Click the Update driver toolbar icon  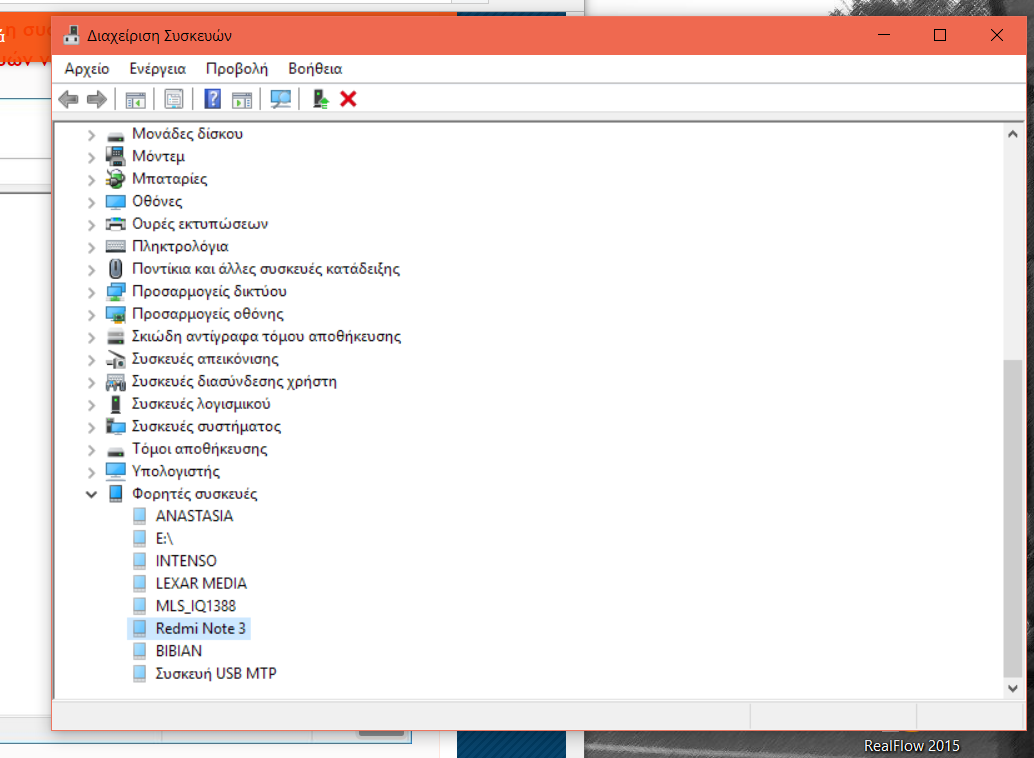320,99
